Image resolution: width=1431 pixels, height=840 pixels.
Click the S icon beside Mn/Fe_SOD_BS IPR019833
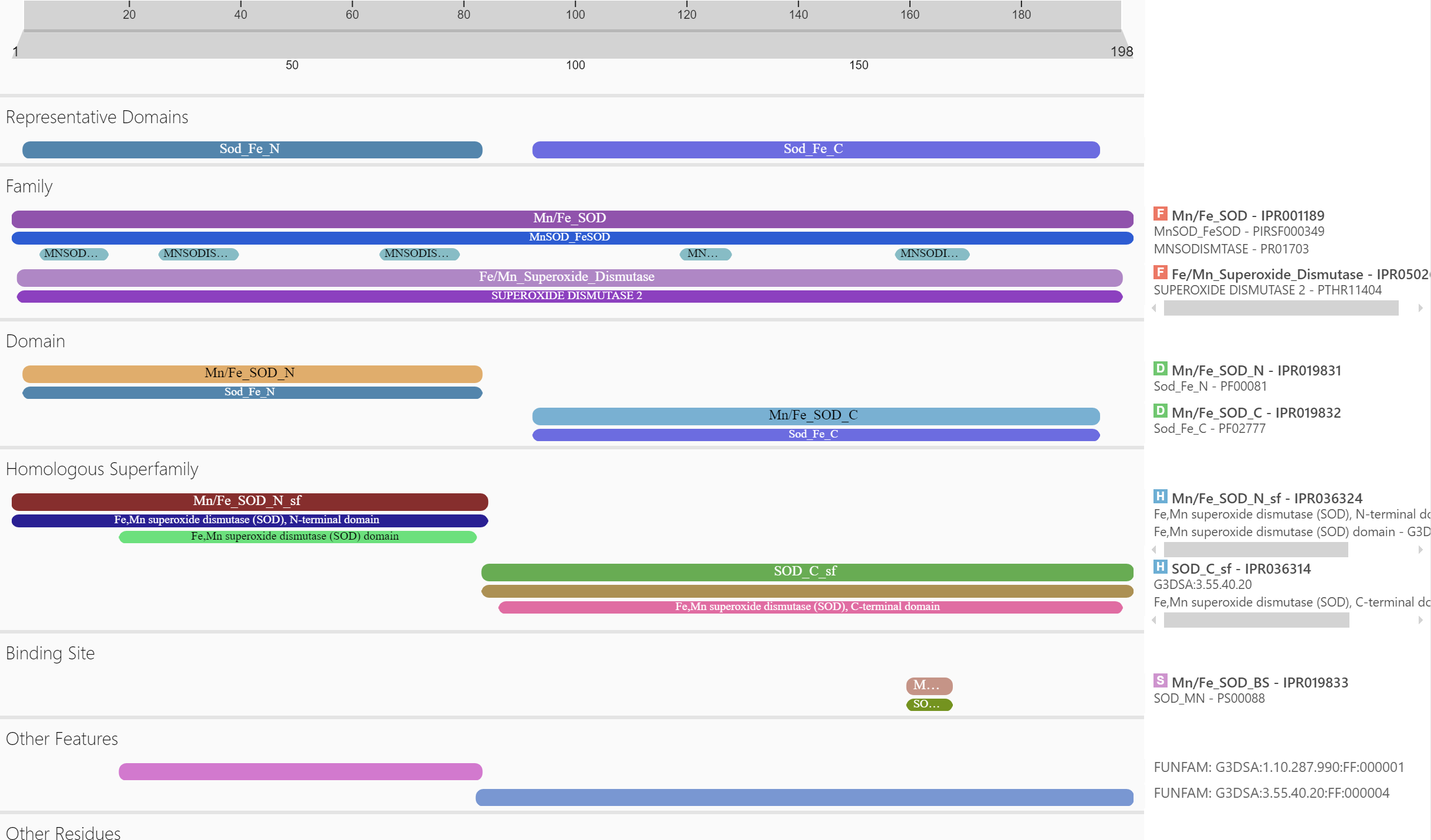(1160, 680)
